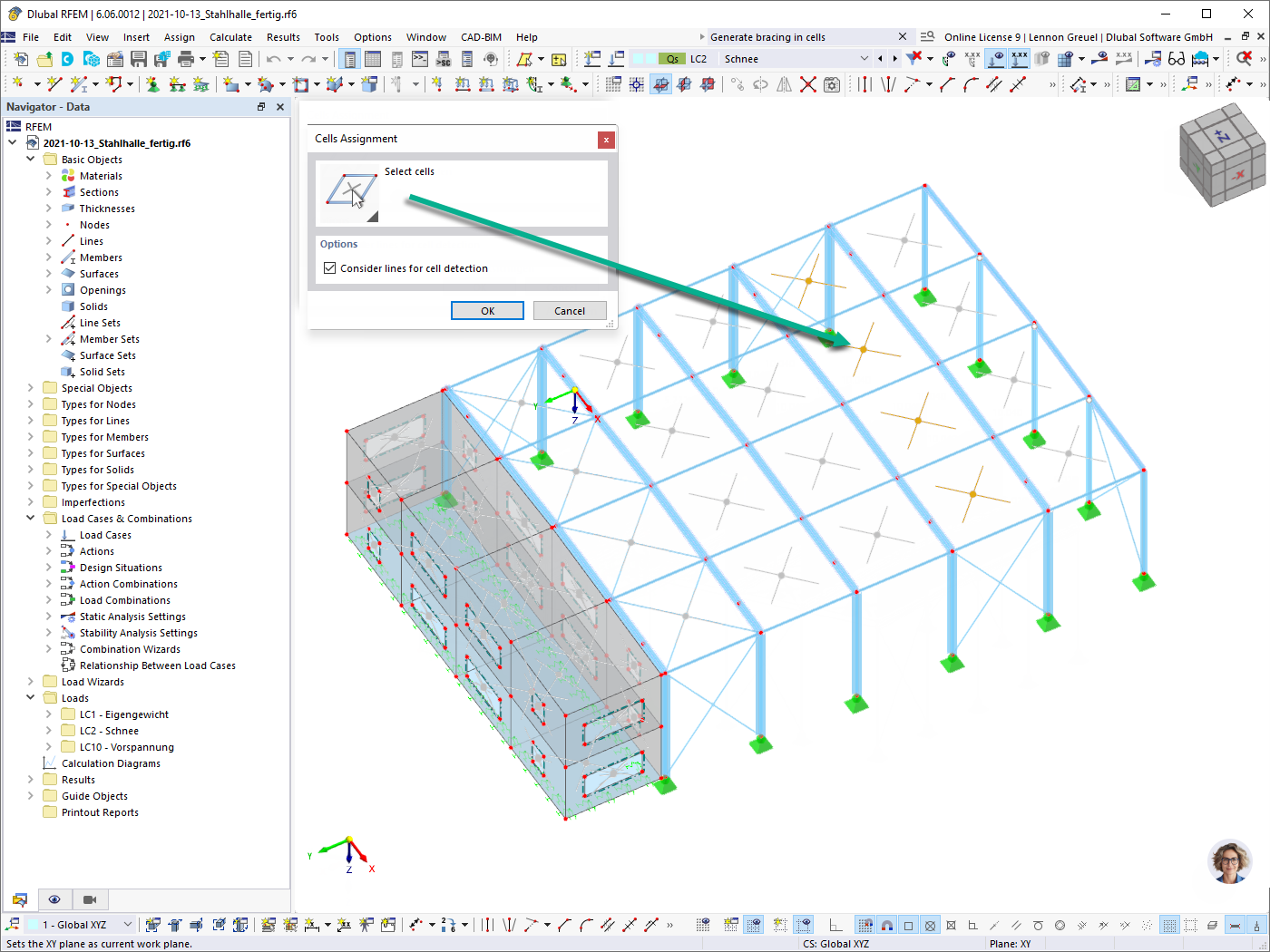Click the green Qs load type swatch
1270x952 pixels.
click(672, 59)
